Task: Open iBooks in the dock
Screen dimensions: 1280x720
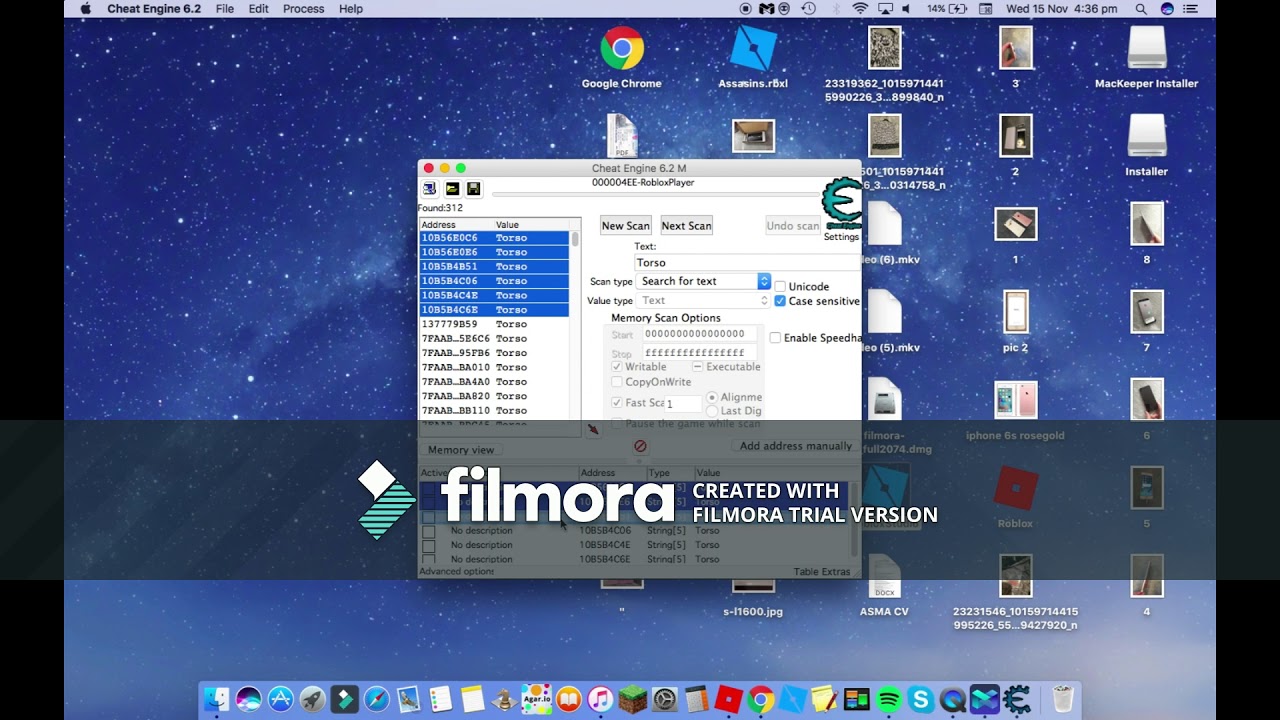Action: 568,699
